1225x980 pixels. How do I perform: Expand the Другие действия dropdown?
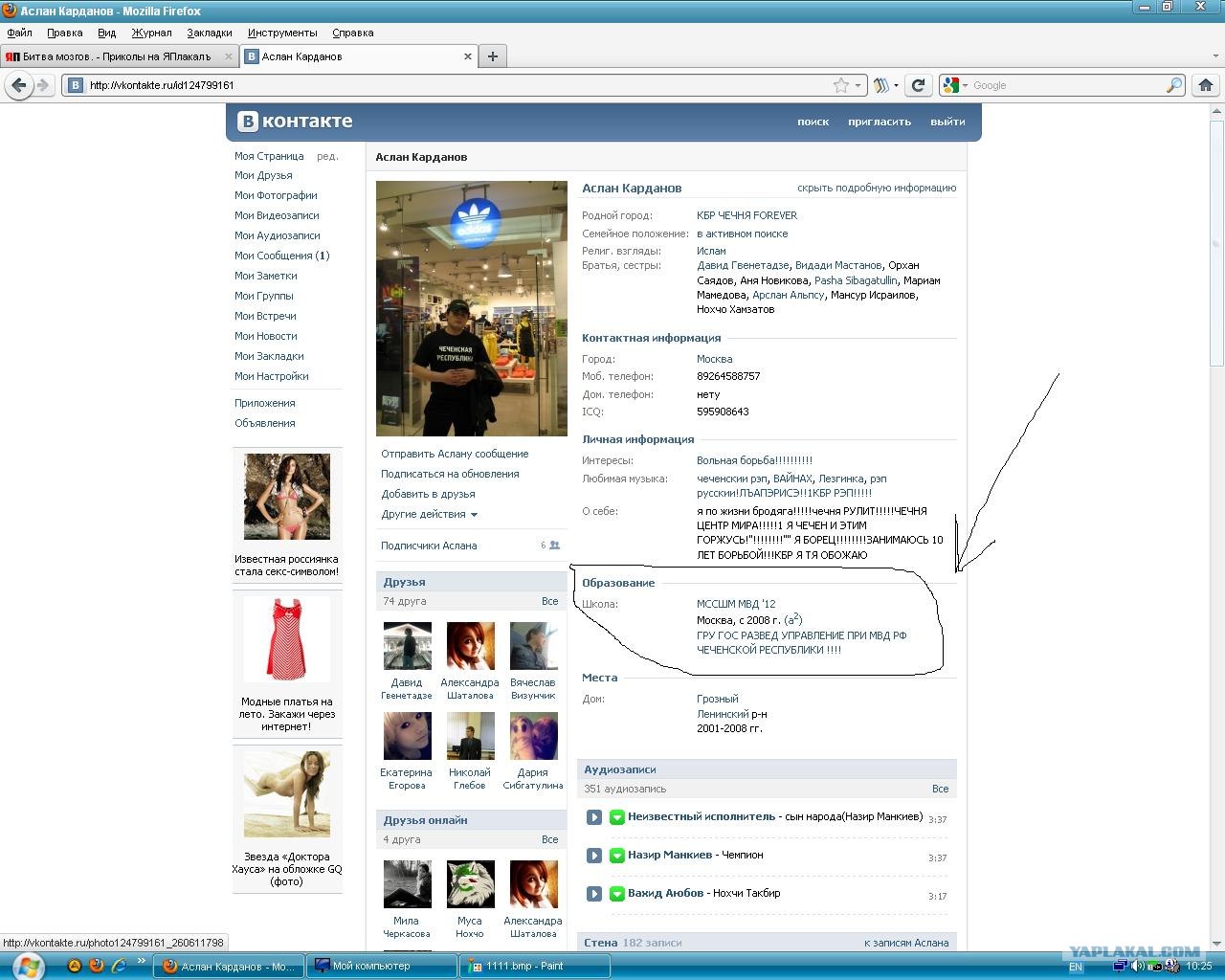coord(429,514)
